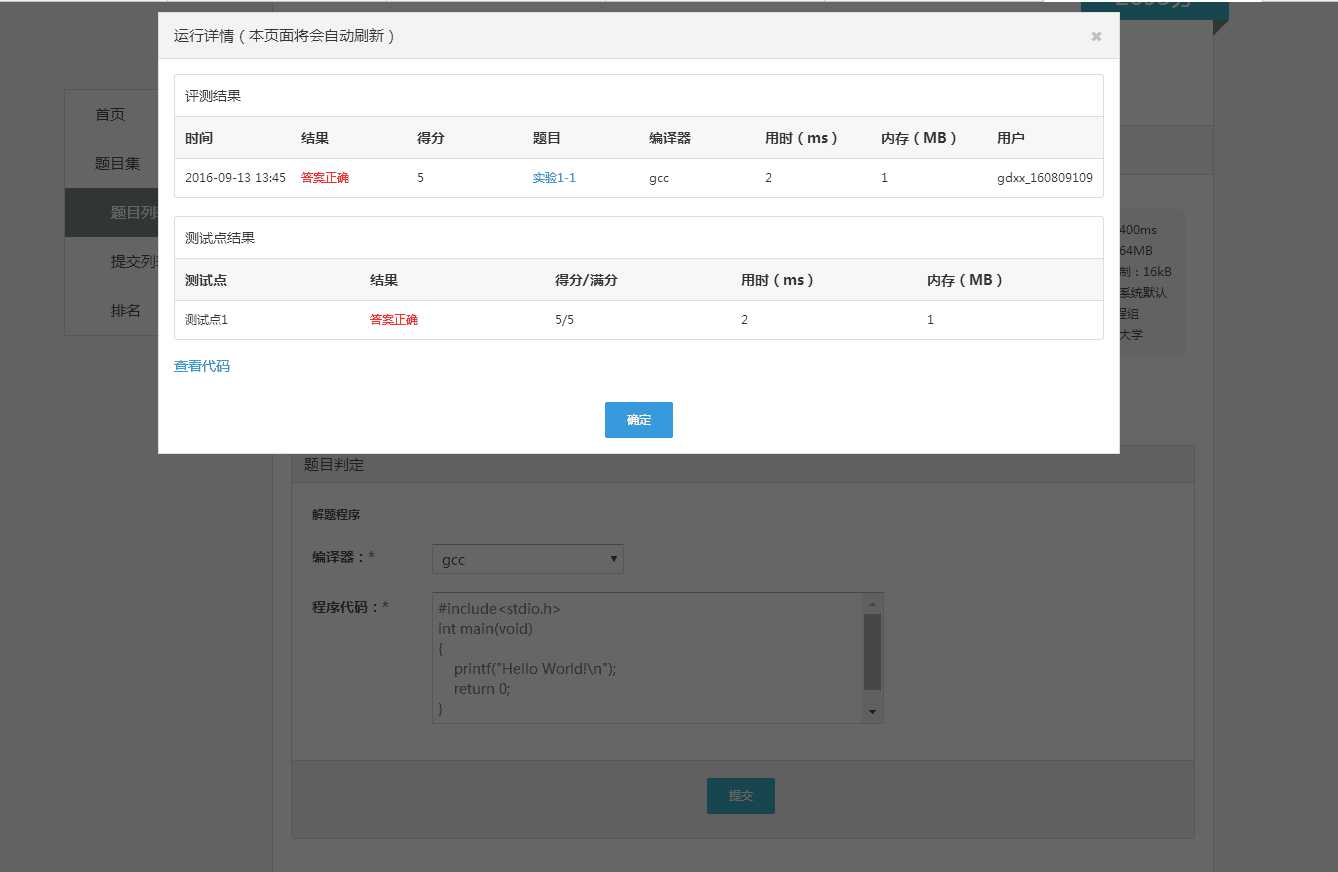Click inside the program code textarea
The width and height of the screenshot is (1338, 872).
coord(648,658)
